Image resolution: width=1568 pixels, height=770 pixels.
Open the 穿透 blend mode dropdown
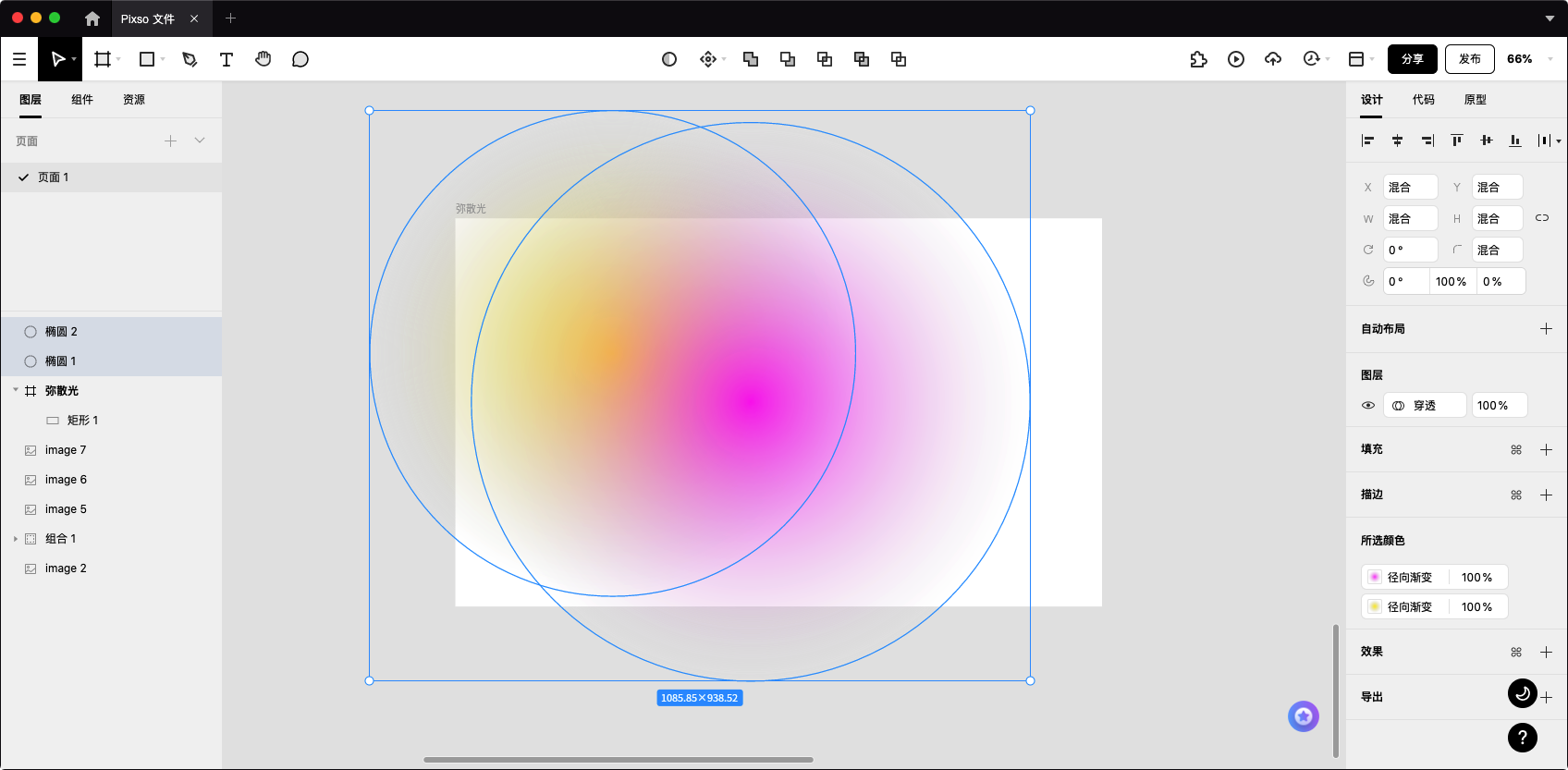pyautogui.click(x=1425, y=406)
